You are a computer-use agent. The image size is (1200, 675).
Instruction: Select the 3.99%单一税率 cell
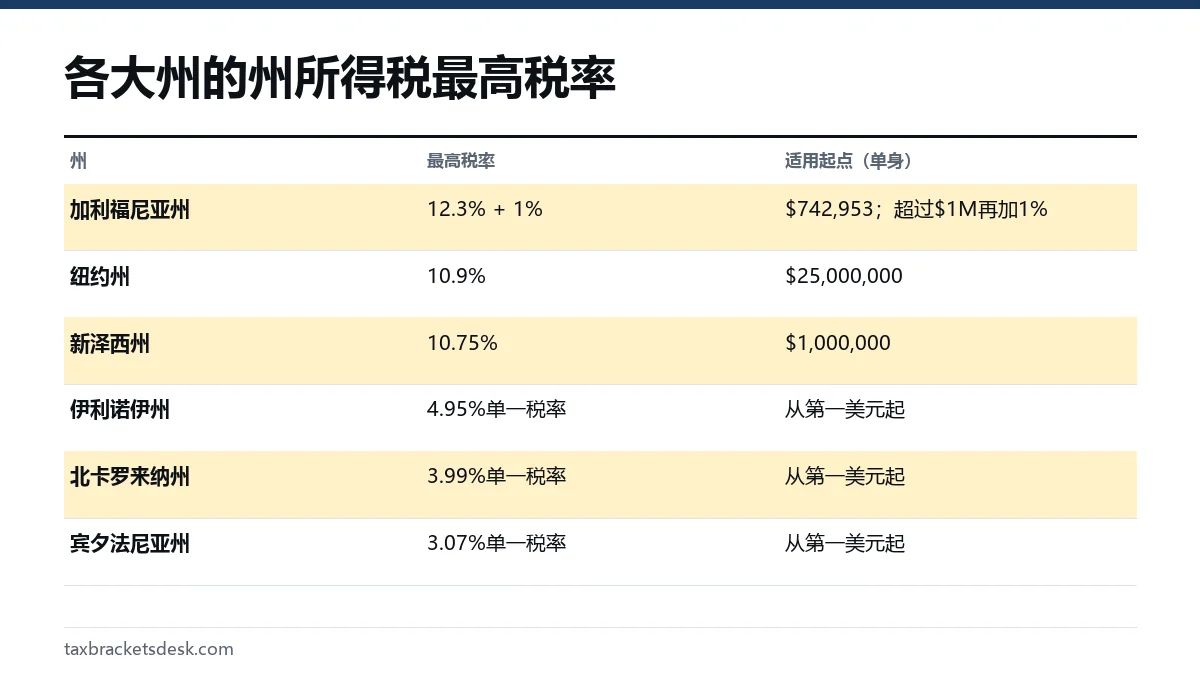[497, 477]
